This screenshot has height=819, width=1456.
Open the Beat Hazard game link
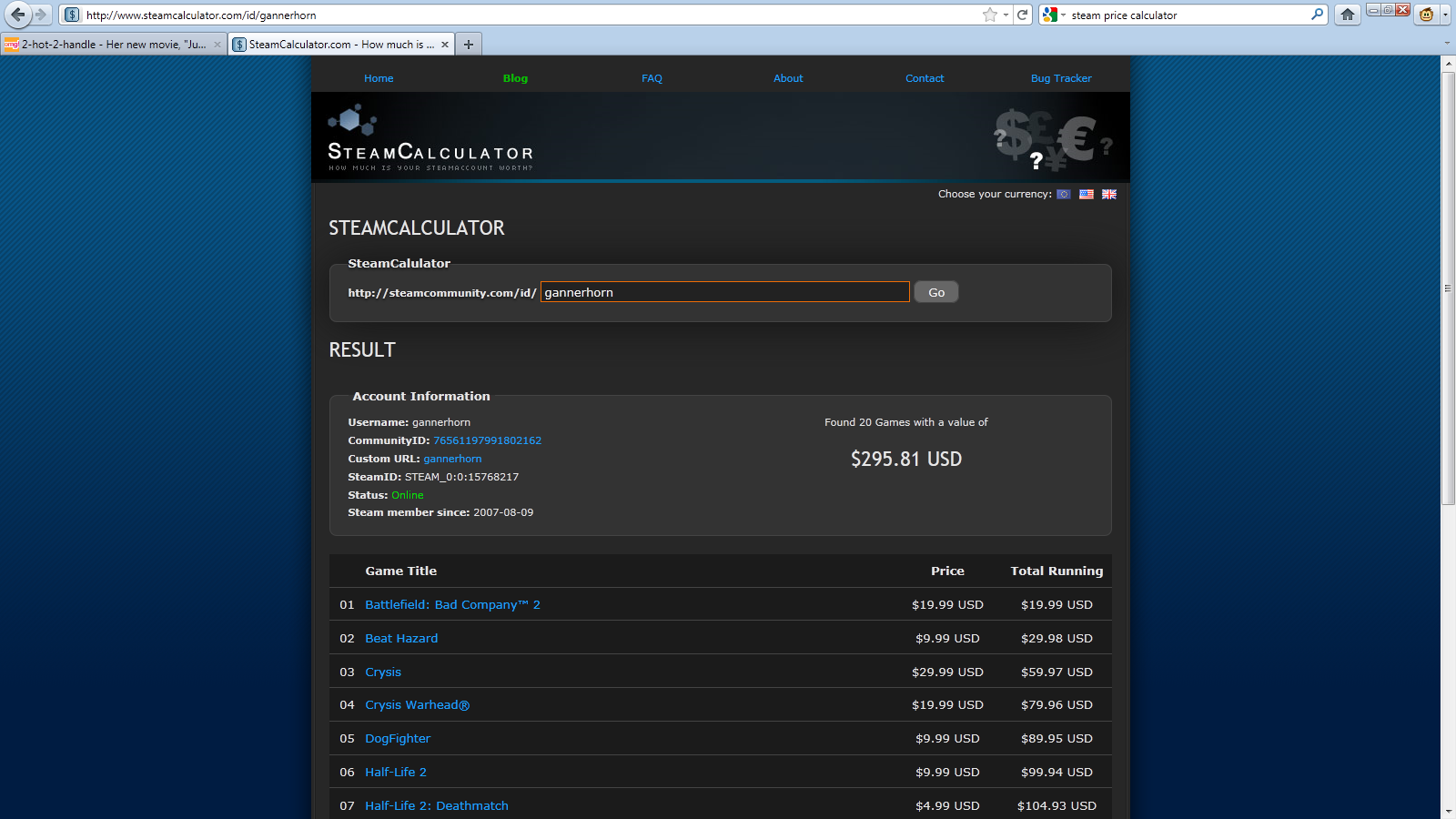pyautogui.click(x=401, y=639)
